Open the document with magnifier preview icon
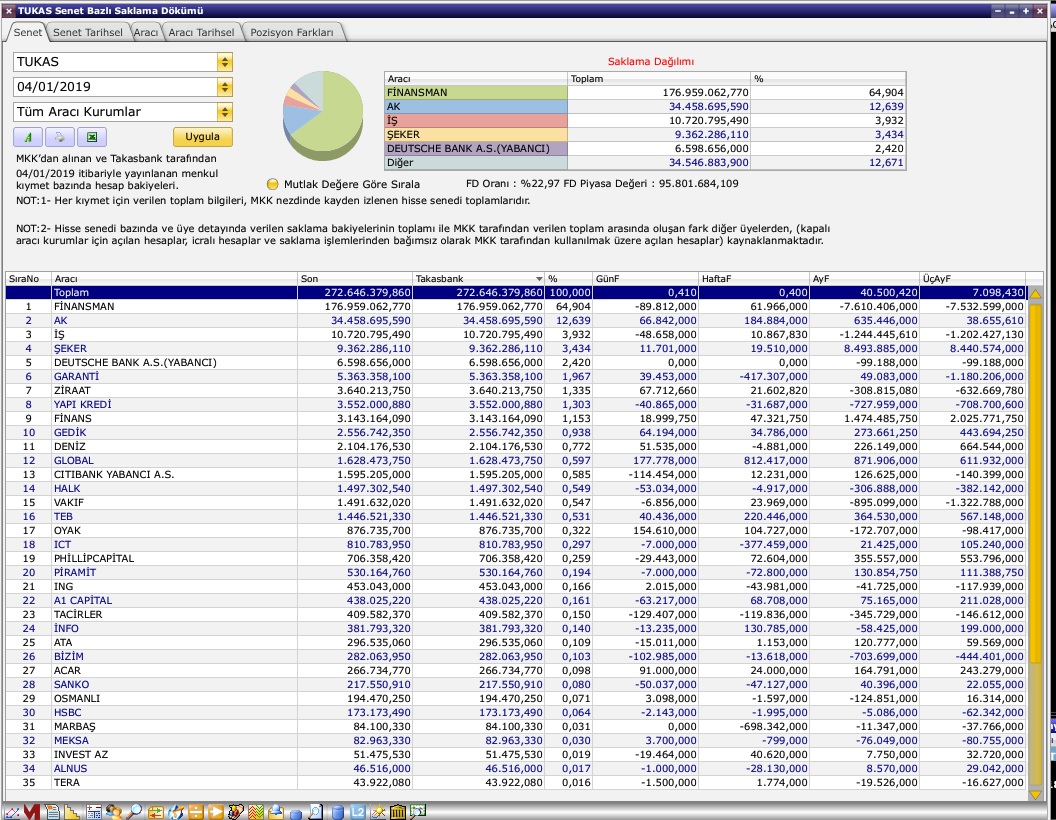This screenshot has height=820, width=1056. pyautogui.click(x=315, y=812)
